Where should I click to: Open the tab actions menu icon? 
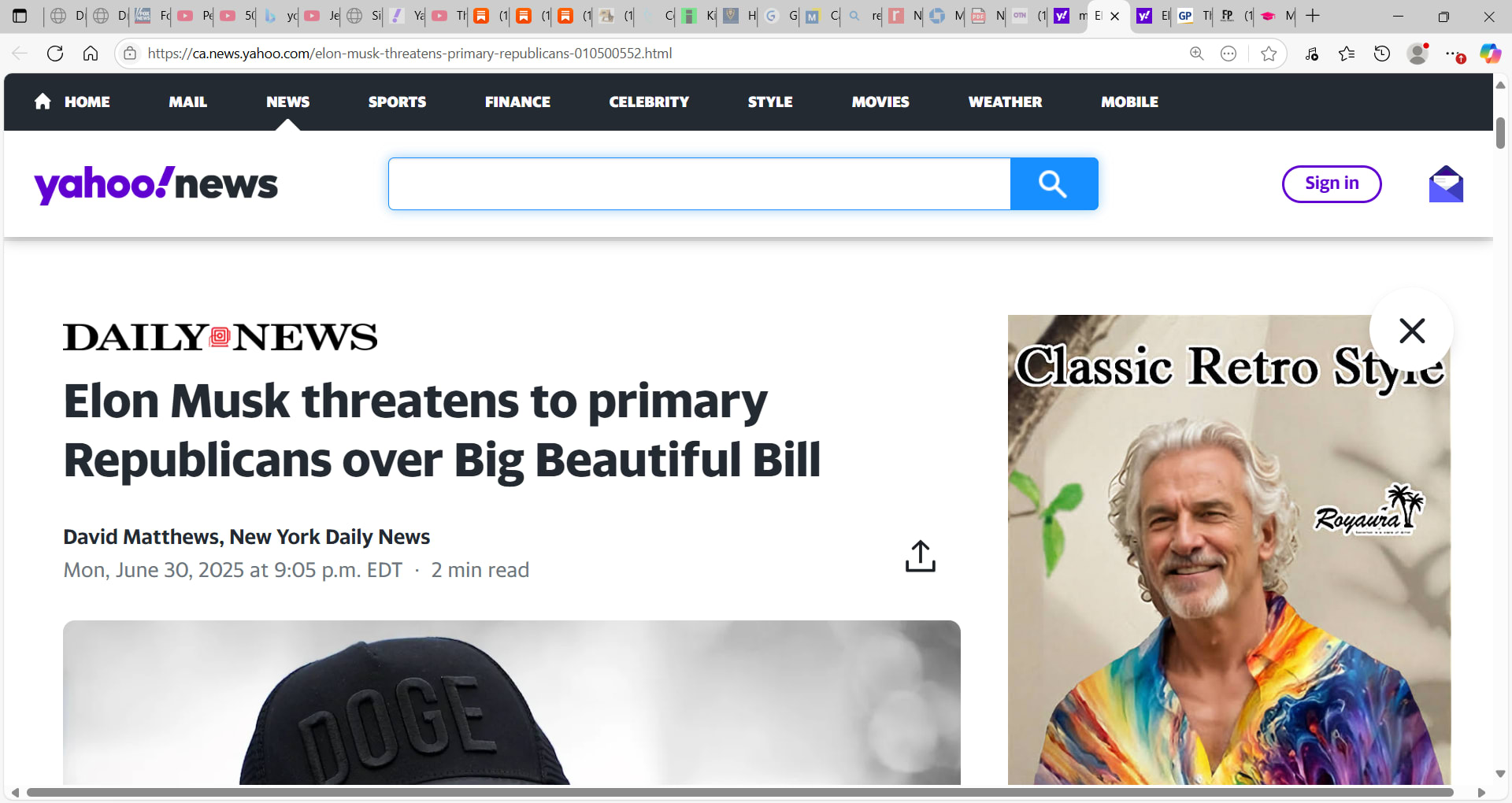click(x=20, y=16)
